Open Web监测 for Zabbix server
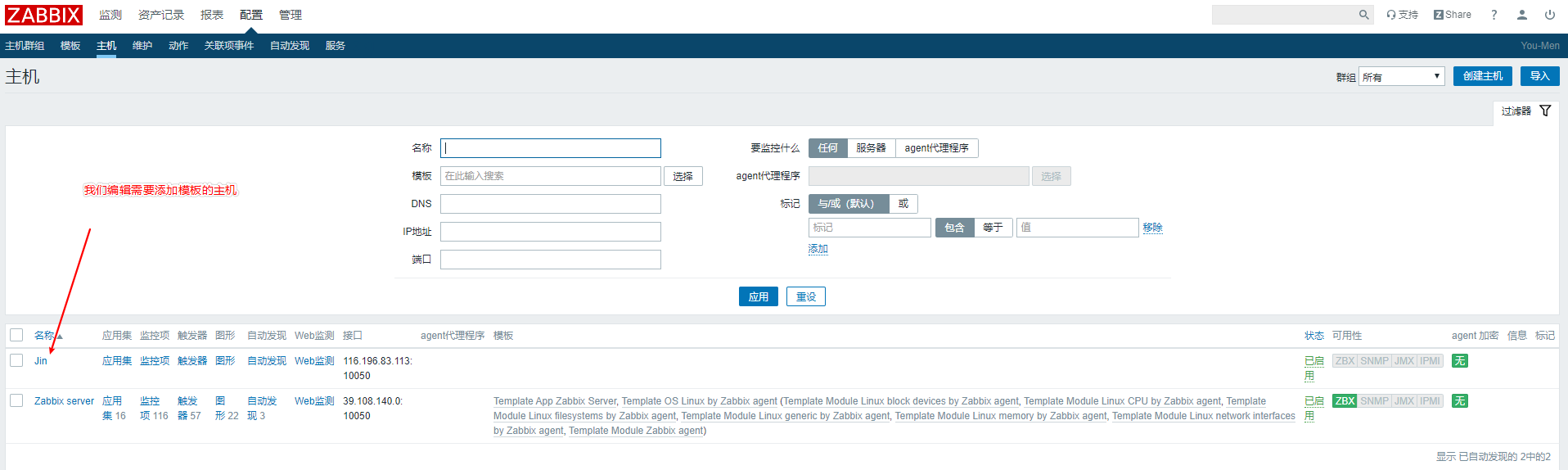The image size is (1568, 470). click(x=314, y=401)
